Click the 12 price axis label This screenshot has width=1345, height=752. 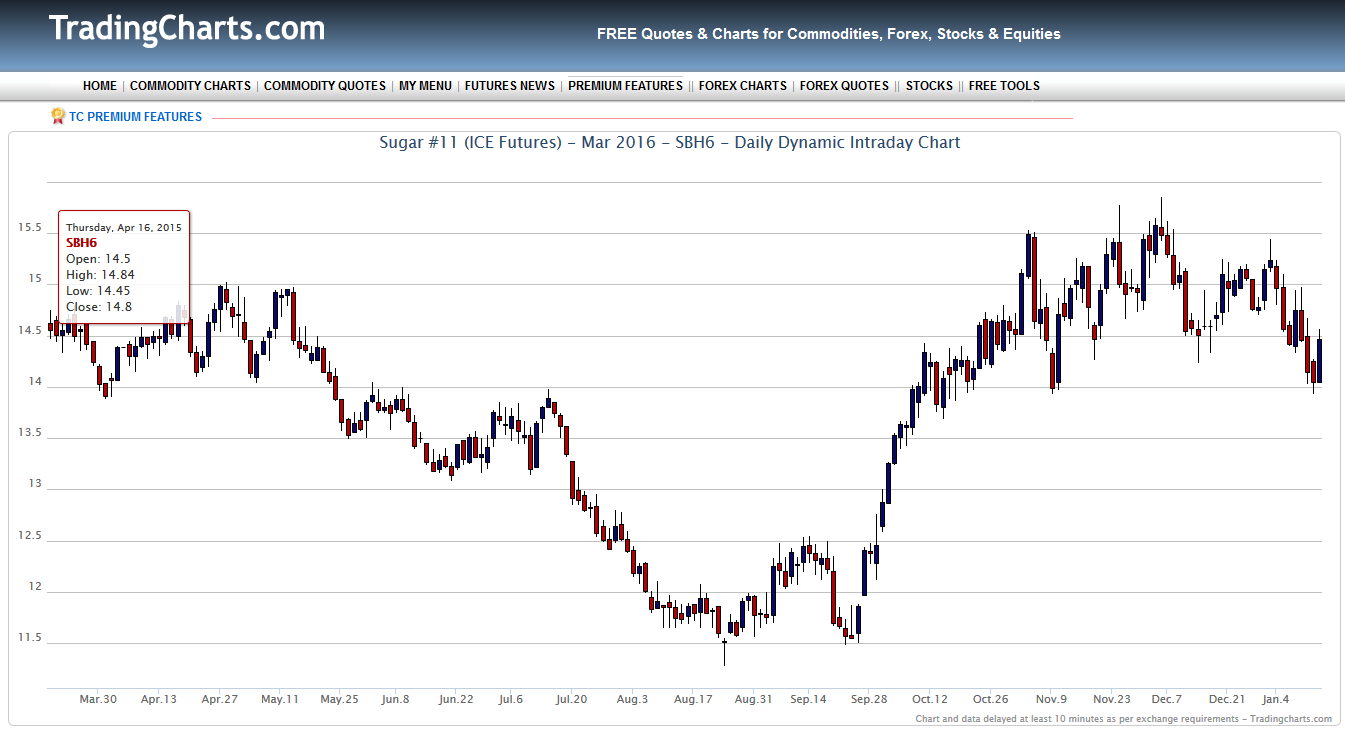pyautogui.click(x=36, y=587)
